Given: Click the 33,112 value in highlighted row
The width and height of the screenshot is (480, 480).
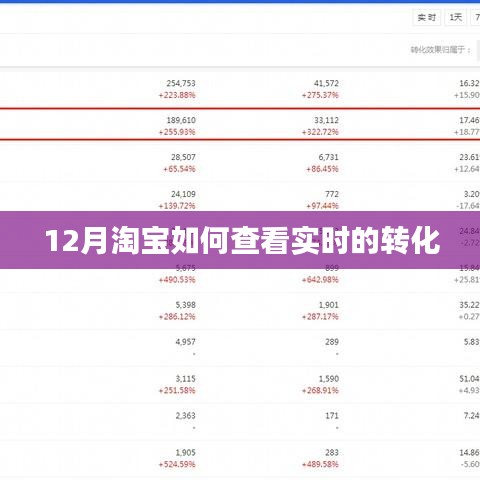Looking at the screenshot, I should point(326,120).
